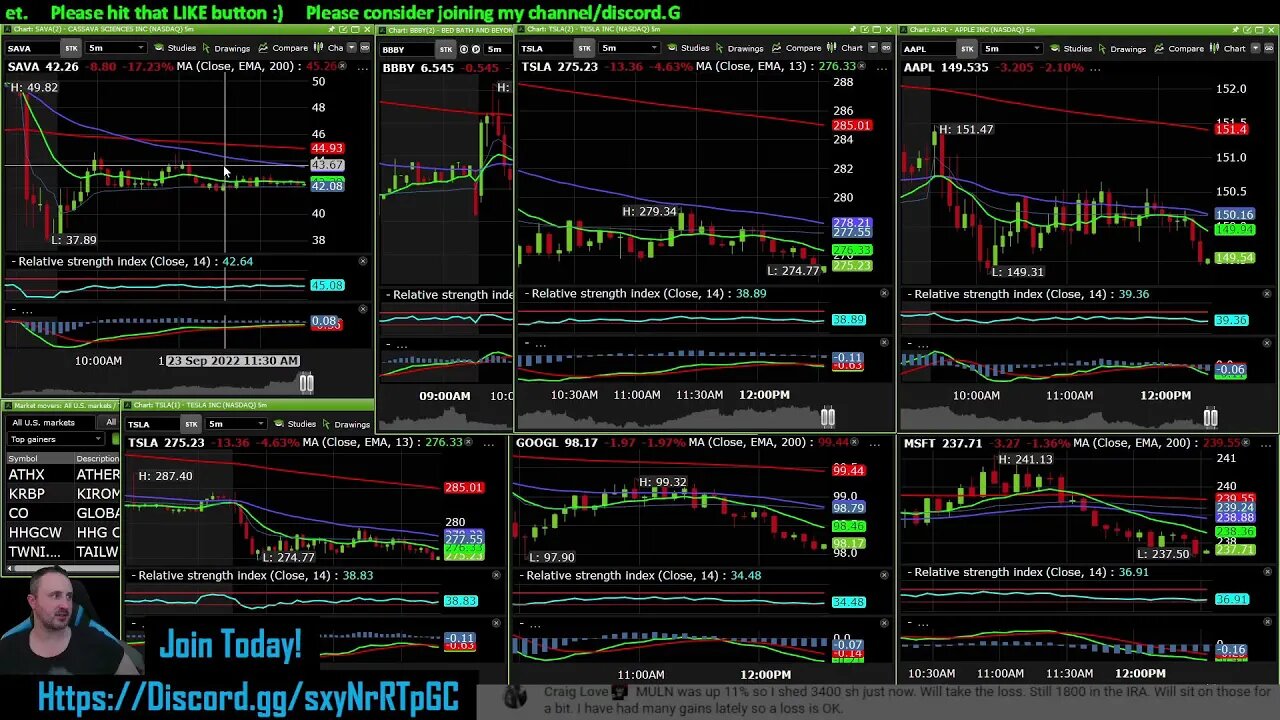Open Studies in the AAPL chart
This screenshot has width=1280, height=720.
[x=1071, y=48]
